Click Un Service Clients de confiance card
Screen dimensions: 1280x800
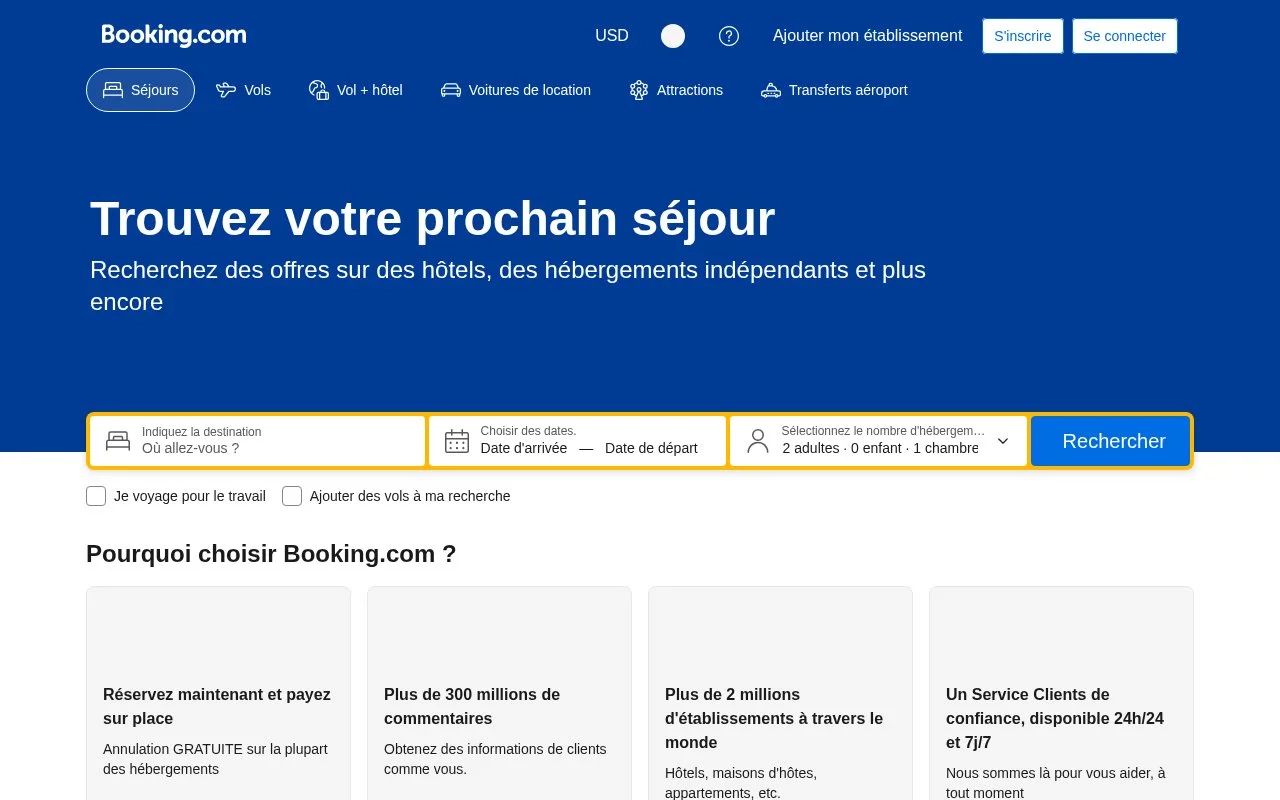pyautogui.click(x=1061, y=693)
